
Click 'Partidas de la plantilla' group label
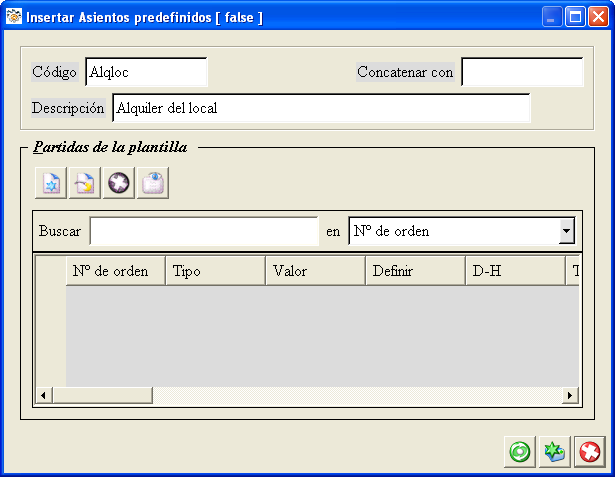[110, 147]
